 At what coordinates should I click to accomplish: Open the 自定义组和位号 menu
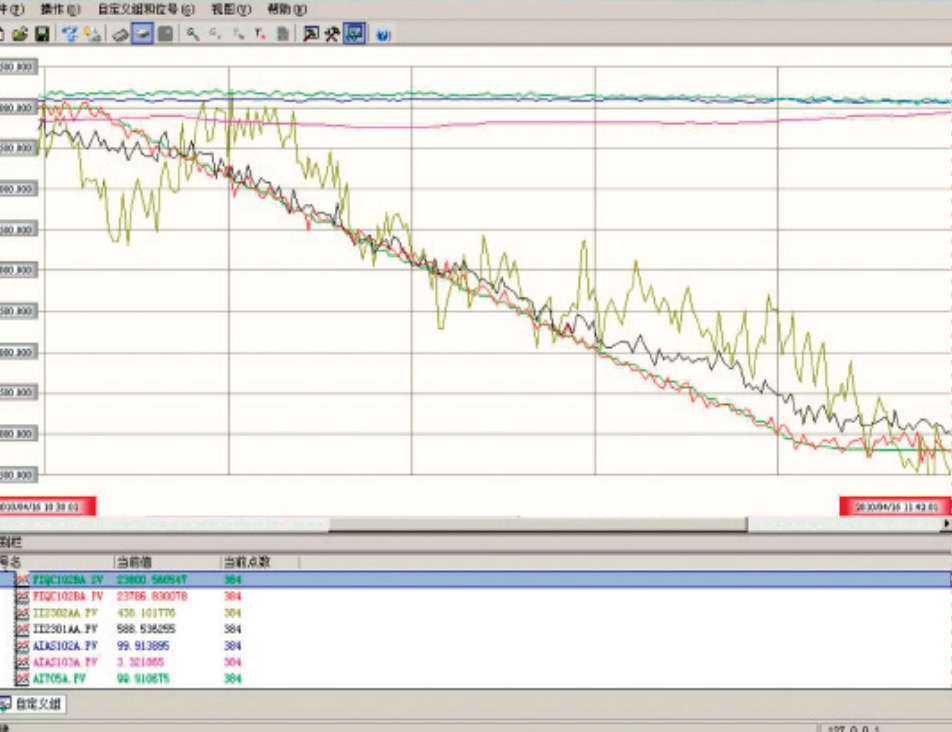[x=146, y=9]
